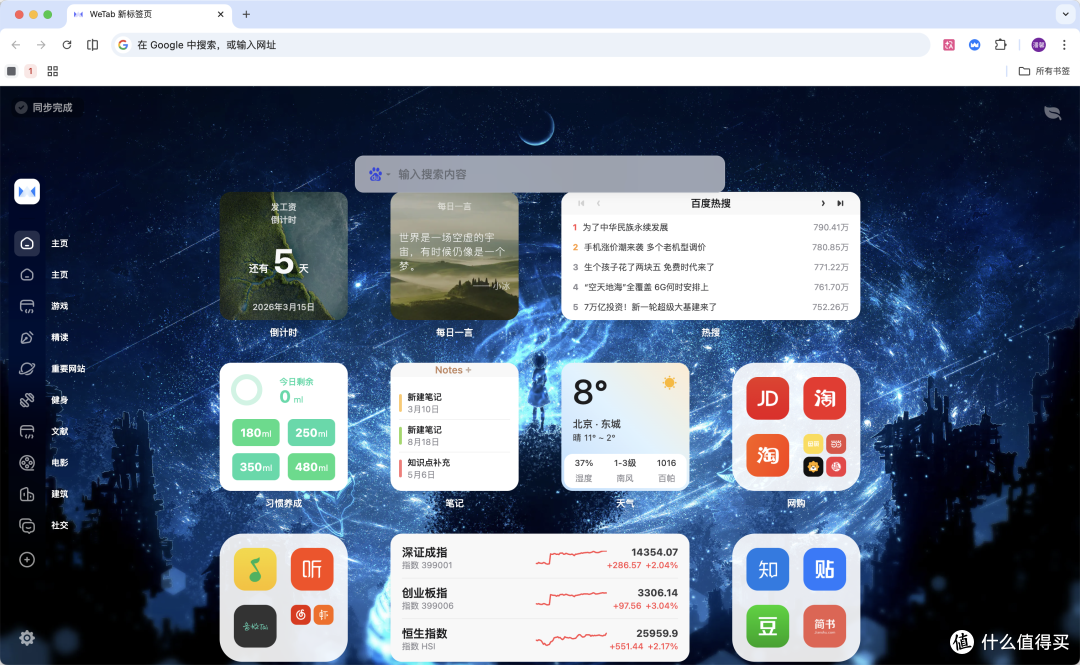Log 480ml of water
This screenshot has height=665, width=1080.
[x=311, y=467]
